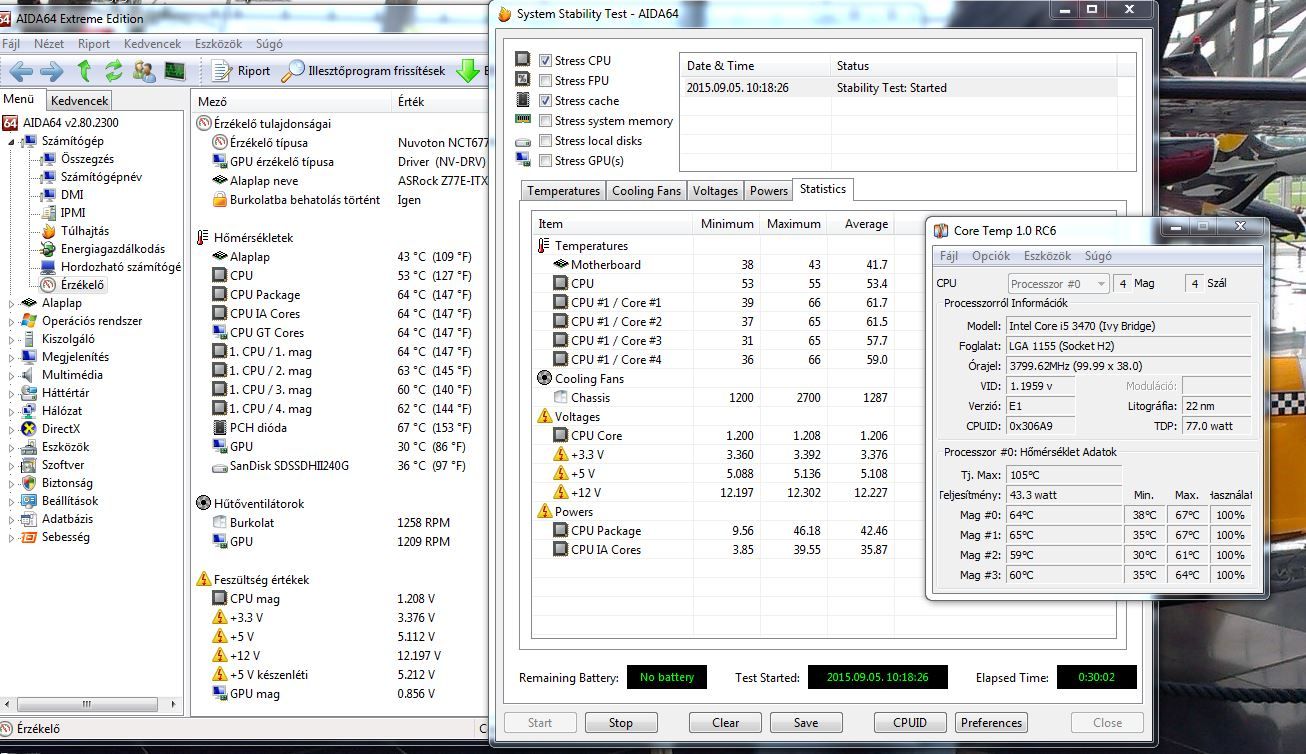
Task: Select the Statistics tab
Action: pyautogui.click(x=823, y=189)
